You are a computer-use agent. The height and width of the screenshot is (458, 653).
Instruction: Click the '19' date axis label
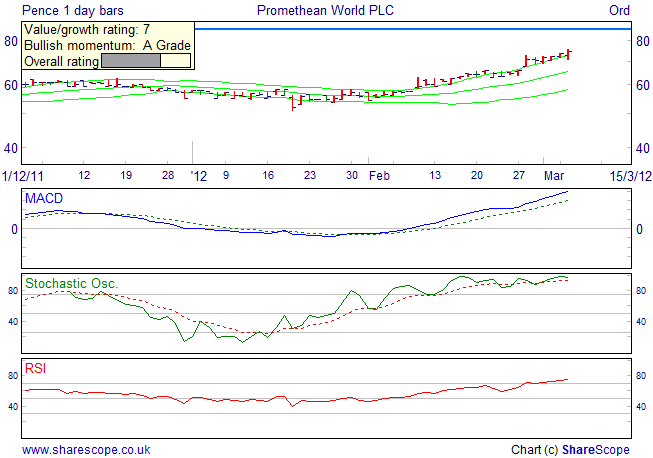(x=126, y=175)
